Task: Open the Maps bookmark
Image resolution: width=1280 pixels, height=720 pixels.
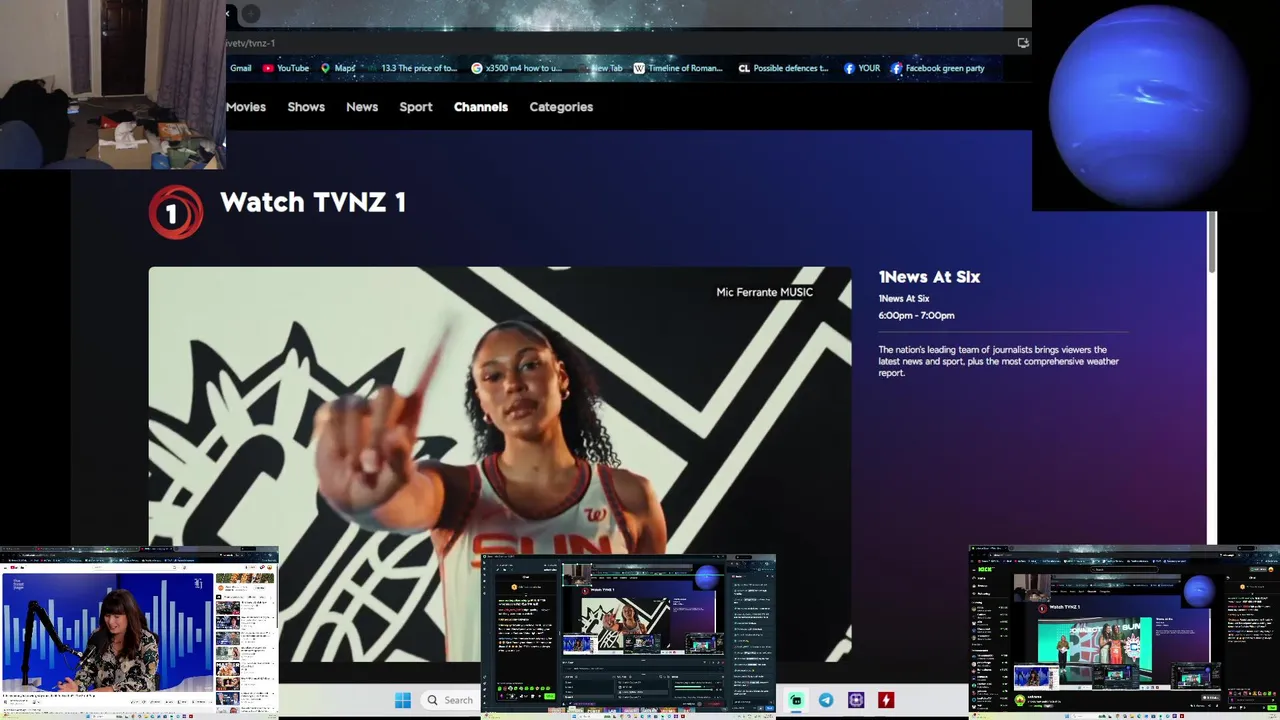Action: point(338,68)
